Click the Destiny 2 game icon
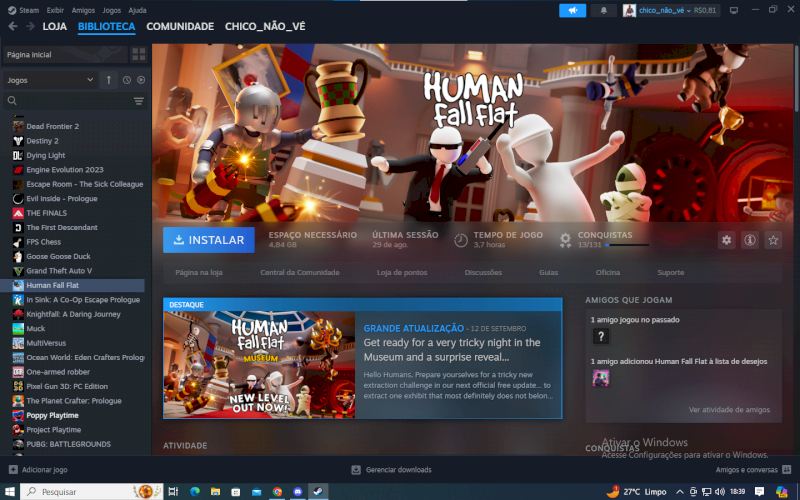 (x=18, y=141)
